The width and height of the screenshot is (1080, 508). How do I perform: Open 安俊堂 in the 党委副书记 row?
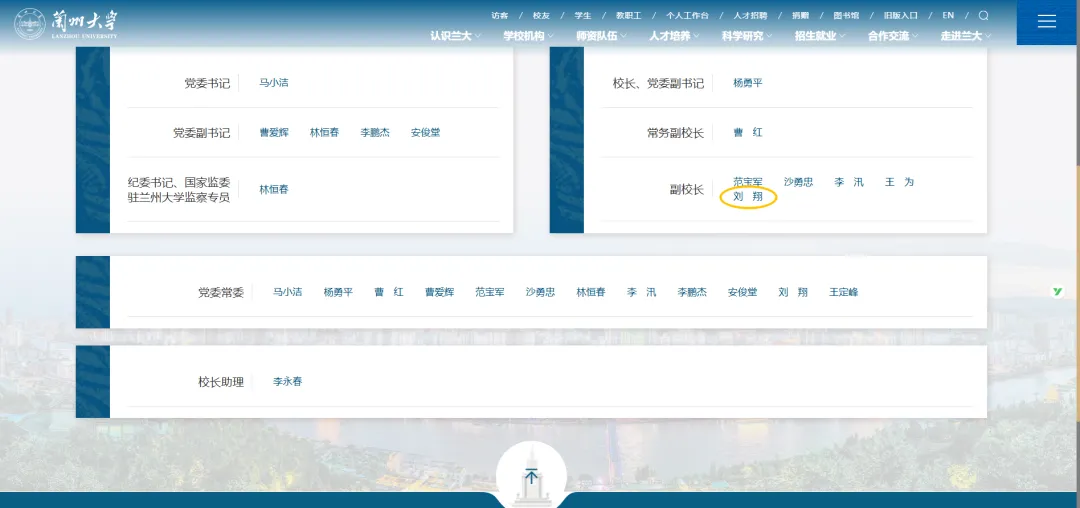(426, 132)
